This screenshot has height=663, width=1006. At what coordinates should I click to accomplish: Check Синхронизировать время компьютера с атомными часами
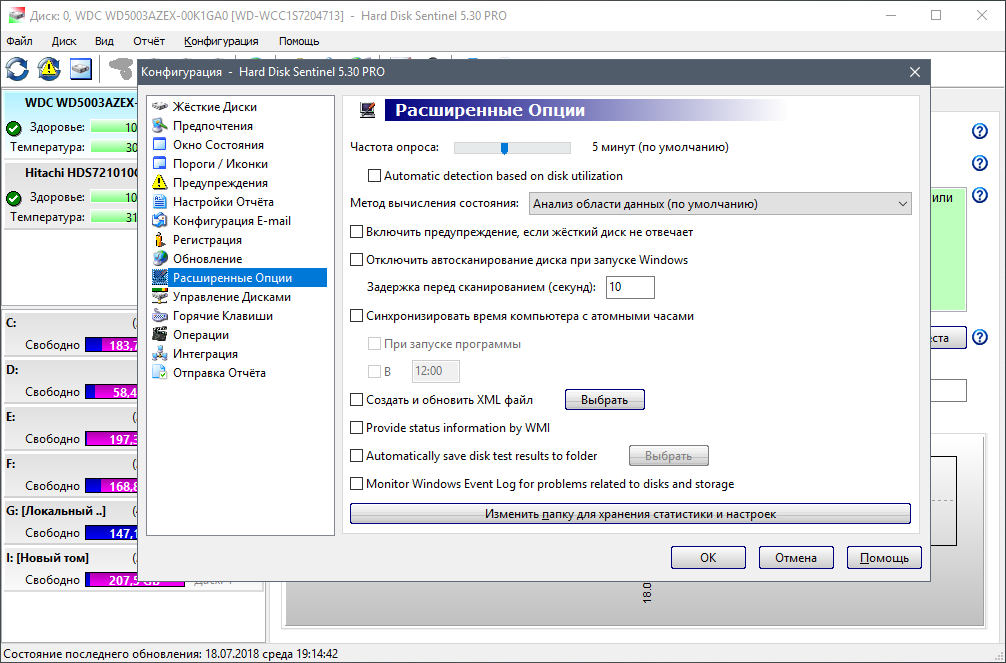tap(356, 316)
